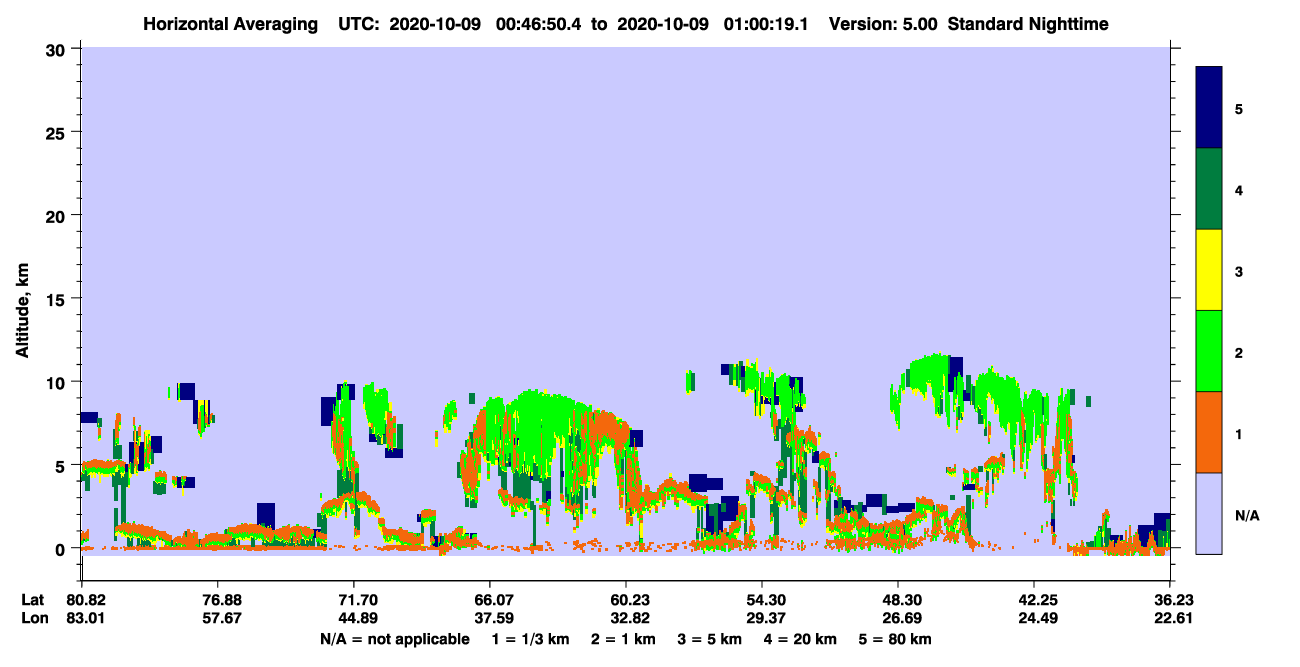
Task: Click the lavender N/A legend swatch
Action: click(1209, 513)
